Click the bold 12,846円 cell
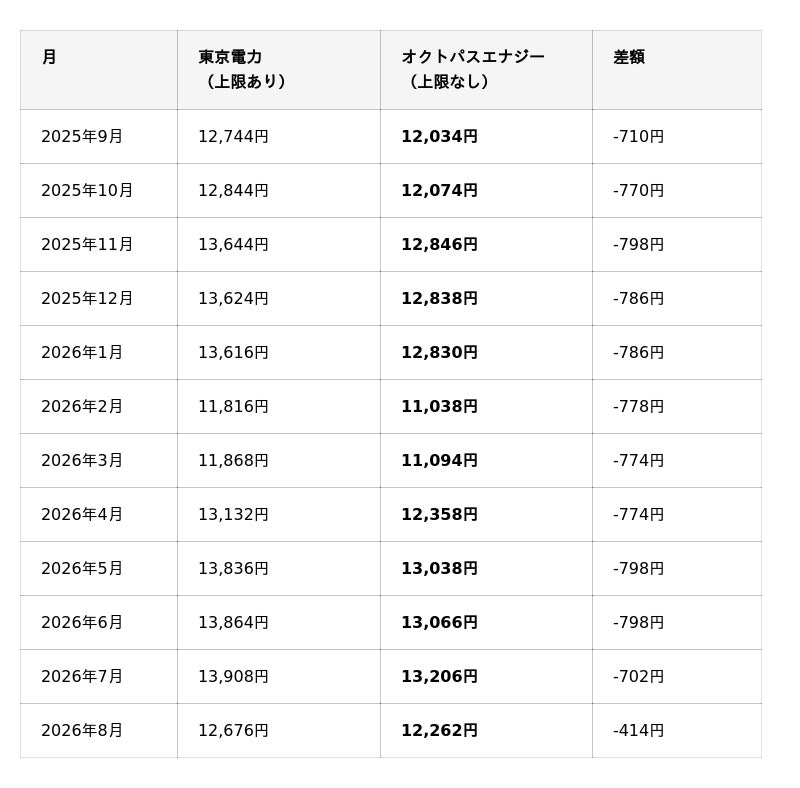Screen dimensions: 800x788 439,244
